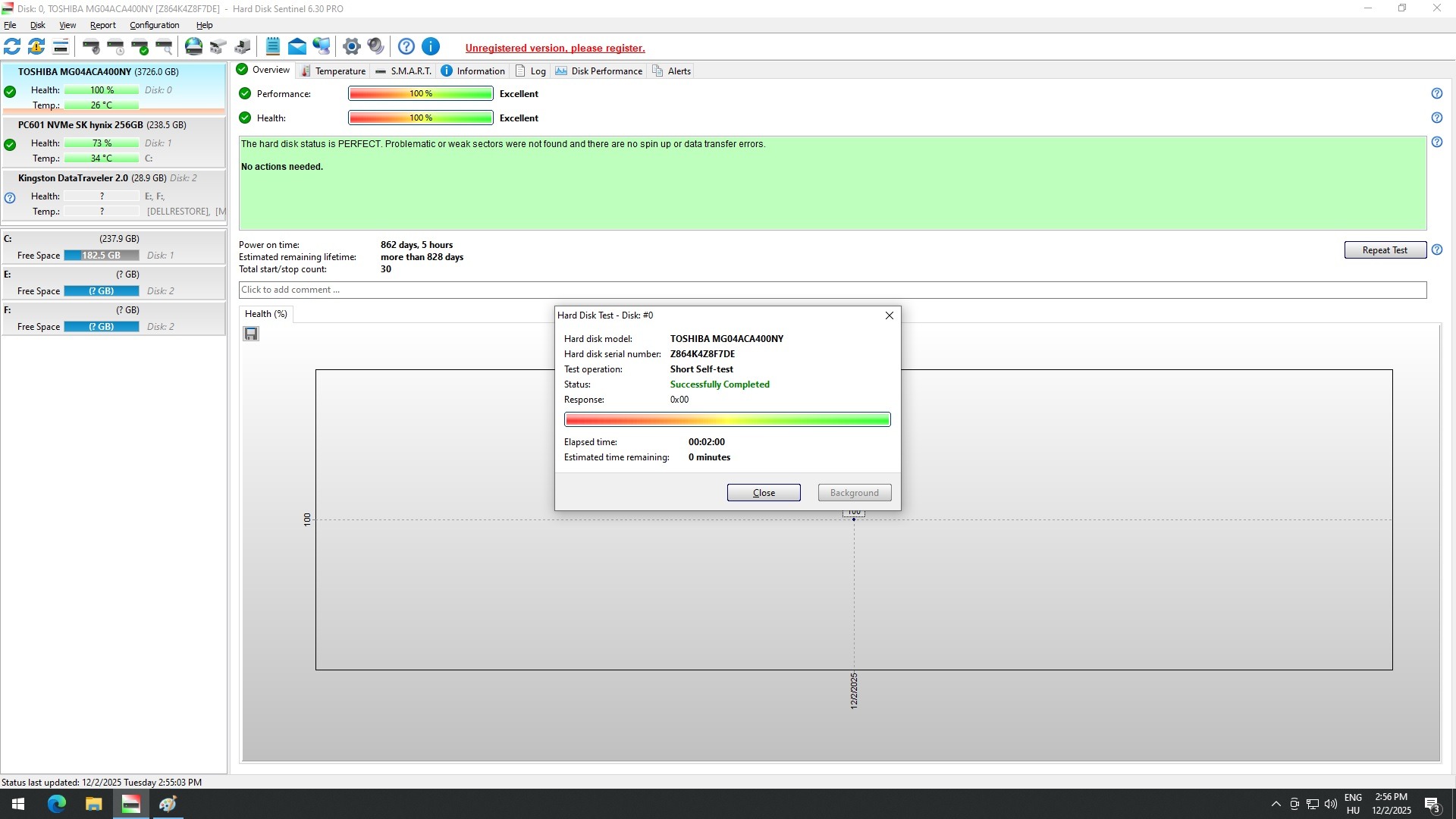
Task: Switch to the S.M.A.R.T. tab
Action: click(403, 71)
